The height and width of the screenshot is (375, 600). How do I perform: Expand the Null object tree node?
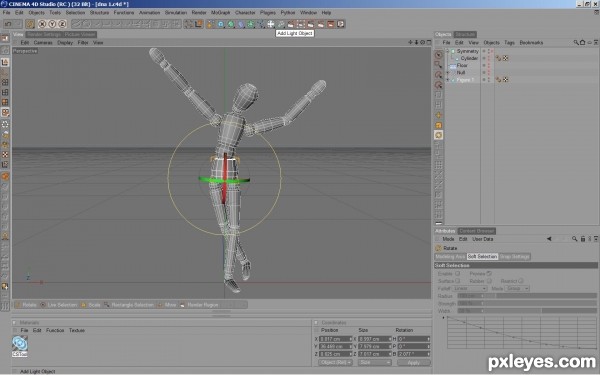pyautogui.click(x=448, y=72)
